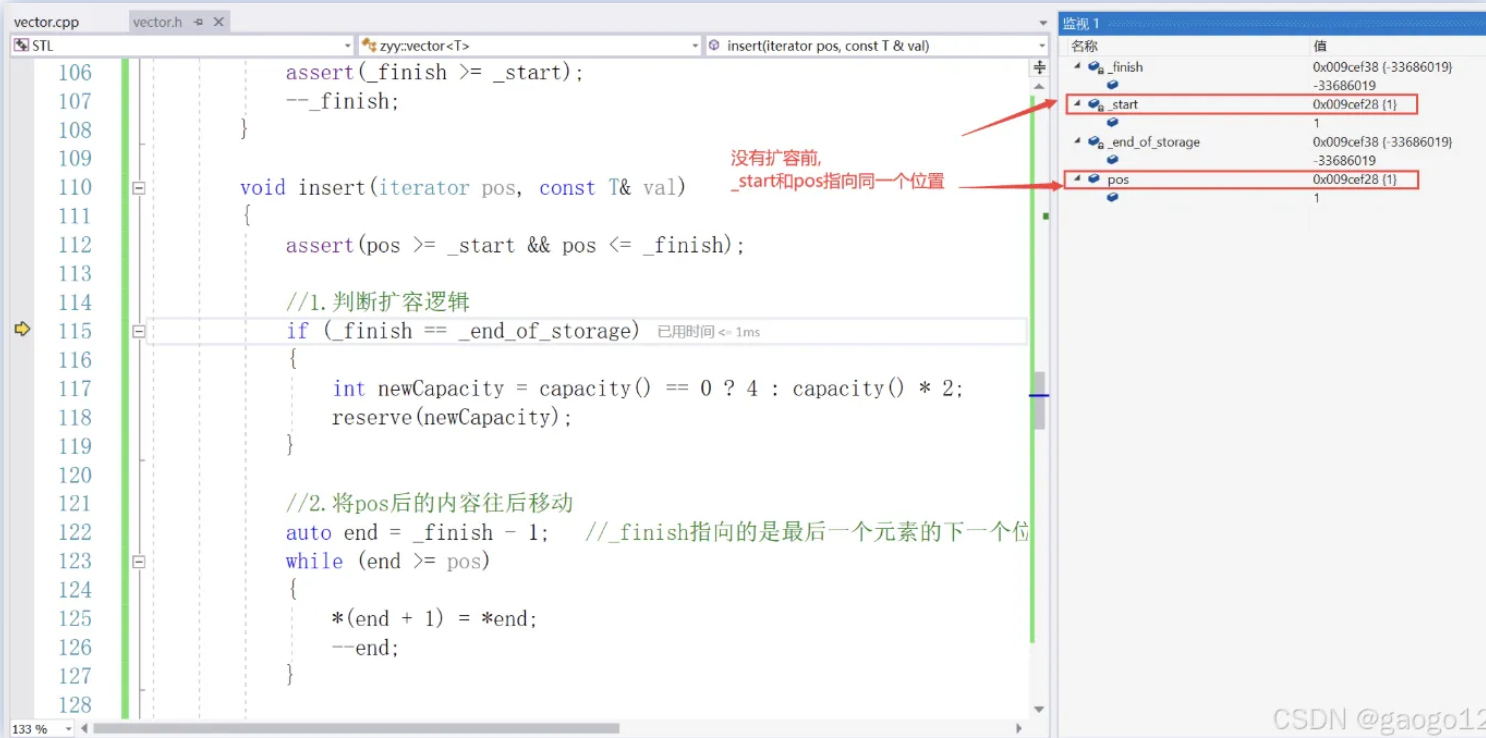Close the vector.h tab
The width and height of the screenshot is (1486, 738).
coord(219,22)
